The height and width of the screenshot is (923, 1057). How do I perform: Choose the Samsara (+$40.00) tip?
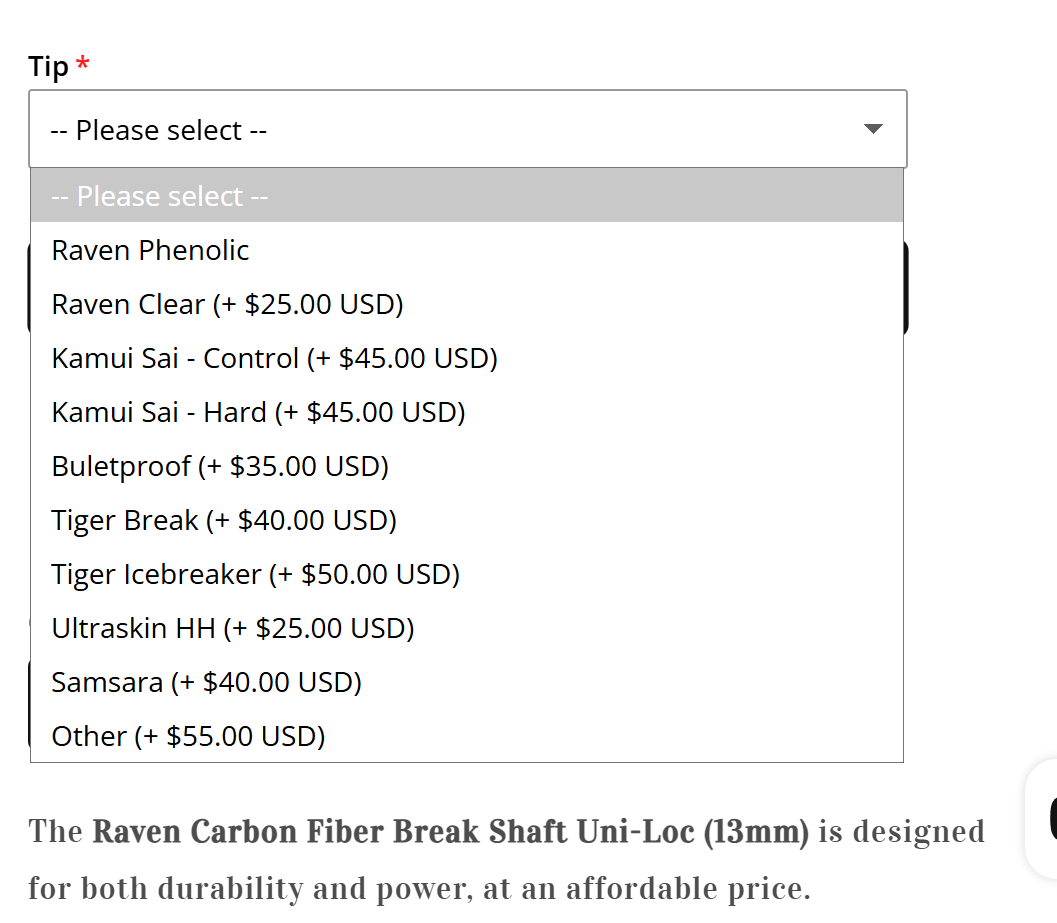206,682
